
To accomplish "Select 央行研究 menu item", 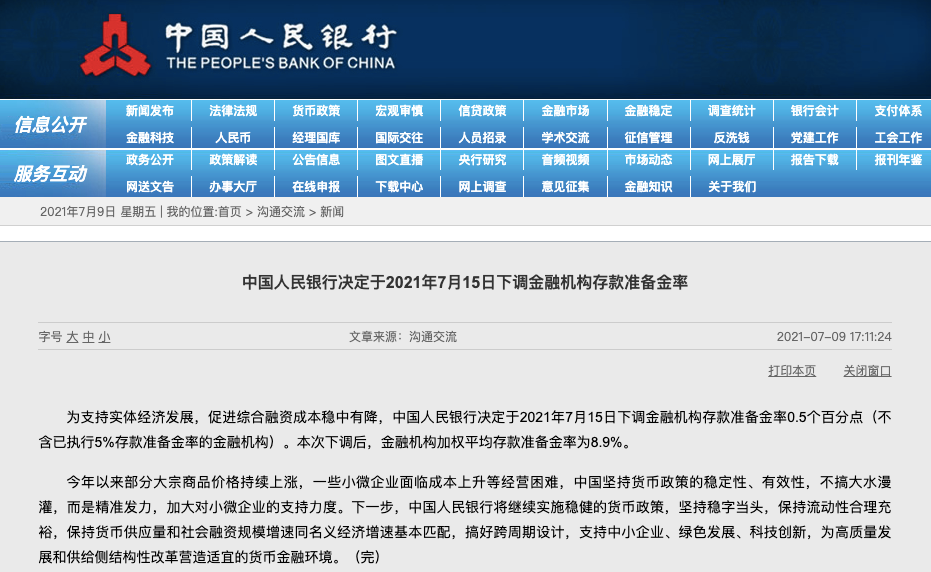I will click(x=482, y=160).
